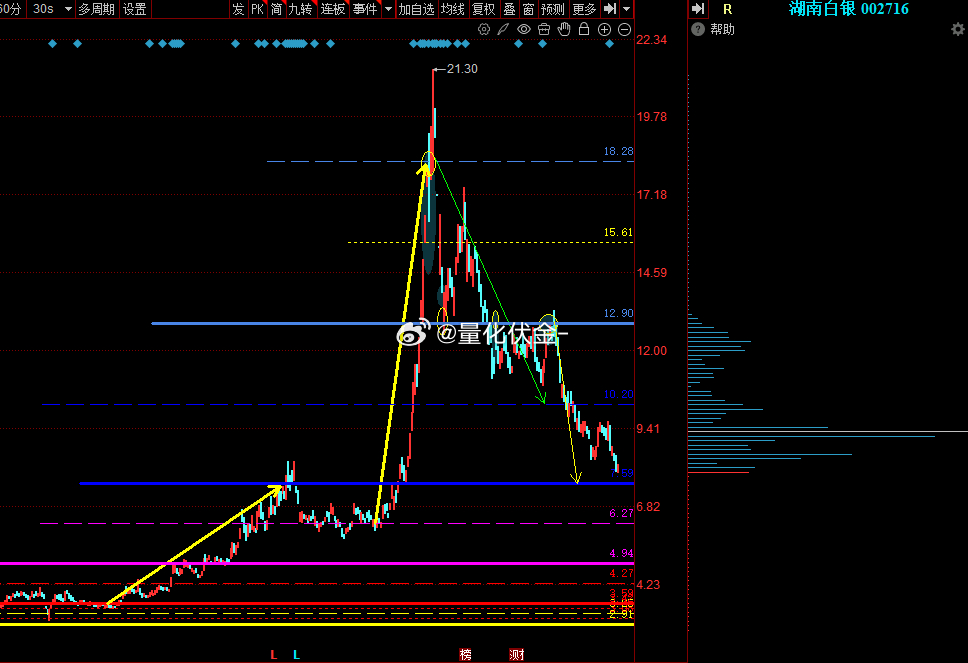
Task: Click the 12.90 horizontal line label
Action: 618,313
